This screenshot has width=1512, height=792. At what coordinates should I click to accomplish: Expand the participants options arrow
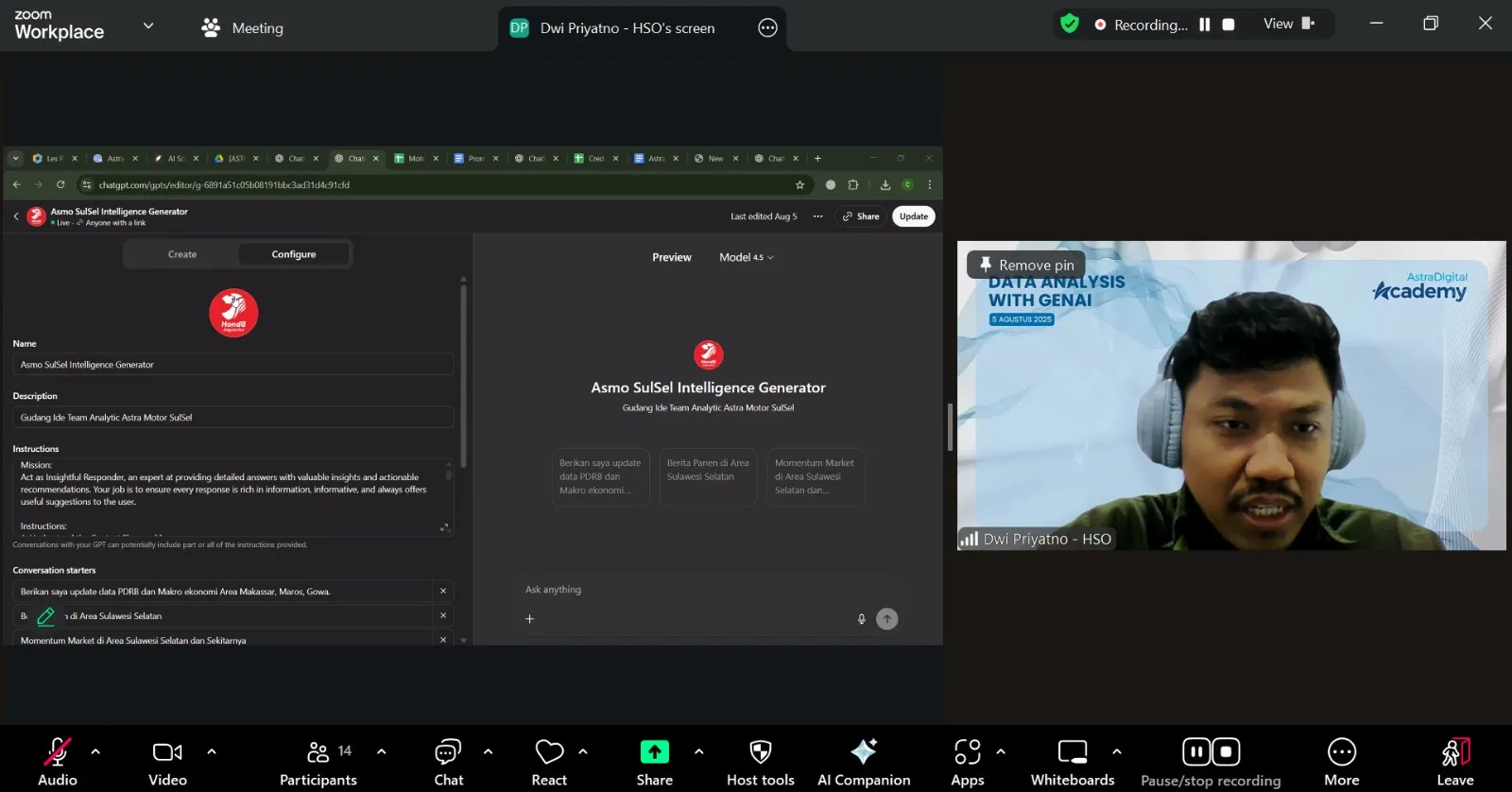pos(382,752)
